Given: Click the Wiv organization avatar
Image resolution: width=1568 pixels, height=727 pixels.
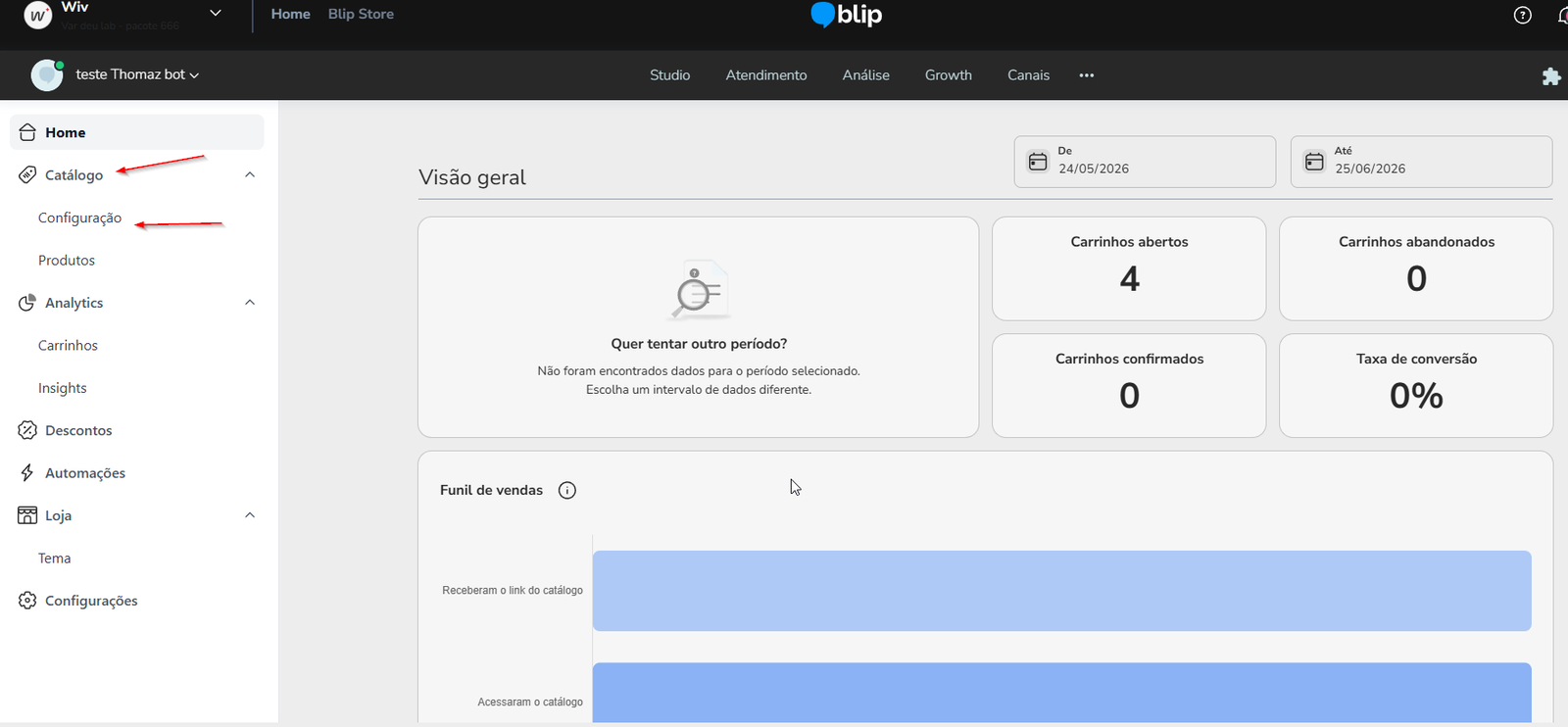Looking at the screenshot, I should pyautogui.click(x=37, y=16).
